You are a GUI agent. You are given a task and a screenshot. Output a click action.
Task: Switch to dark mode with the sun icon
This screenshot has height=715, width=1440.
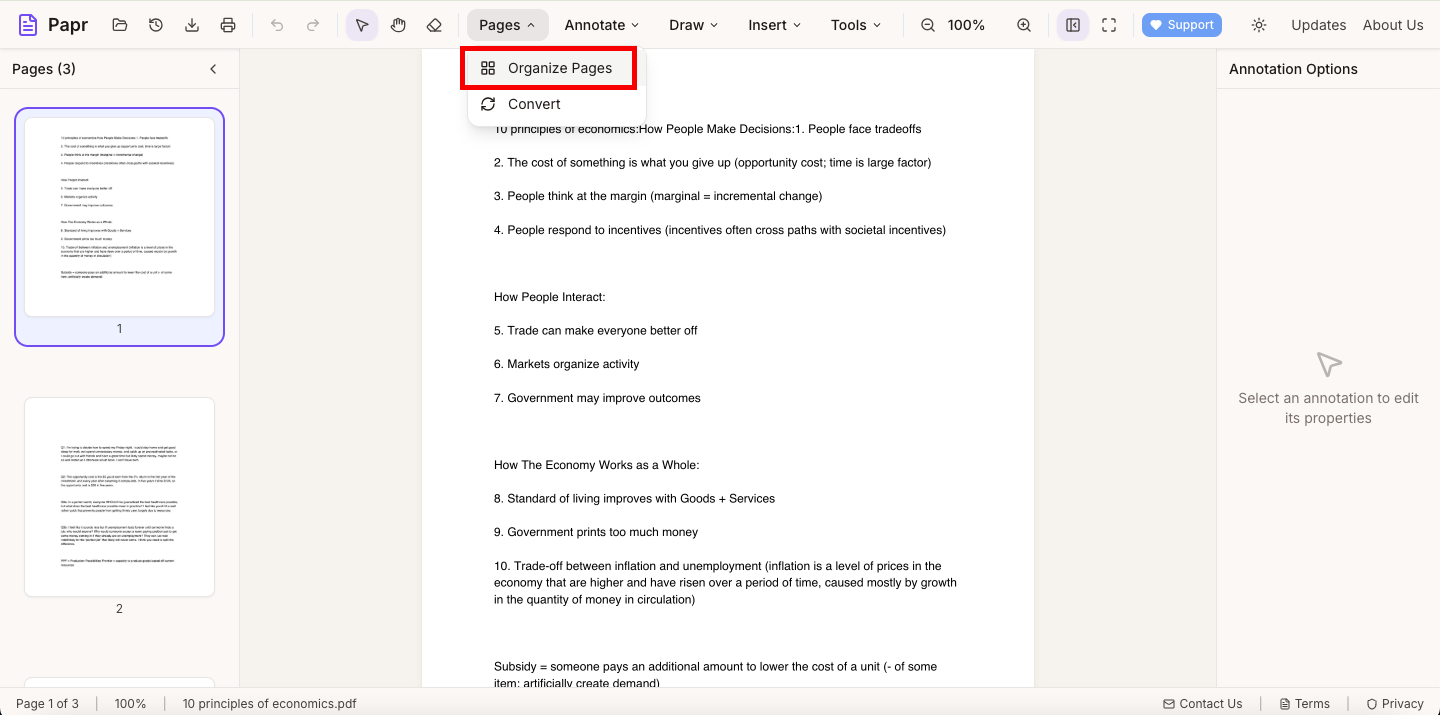pyautogui.click(x=1259, y=24)
